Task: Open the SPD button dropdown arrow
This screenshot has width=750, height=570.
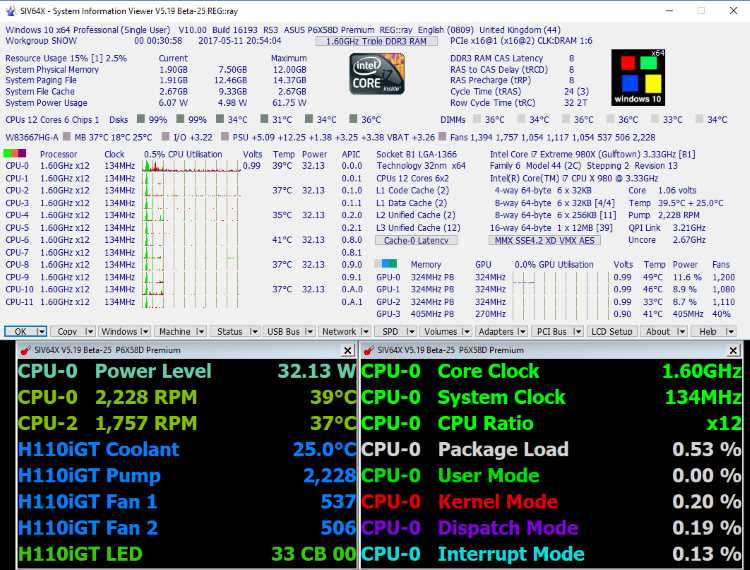Action: coord(411,331)
